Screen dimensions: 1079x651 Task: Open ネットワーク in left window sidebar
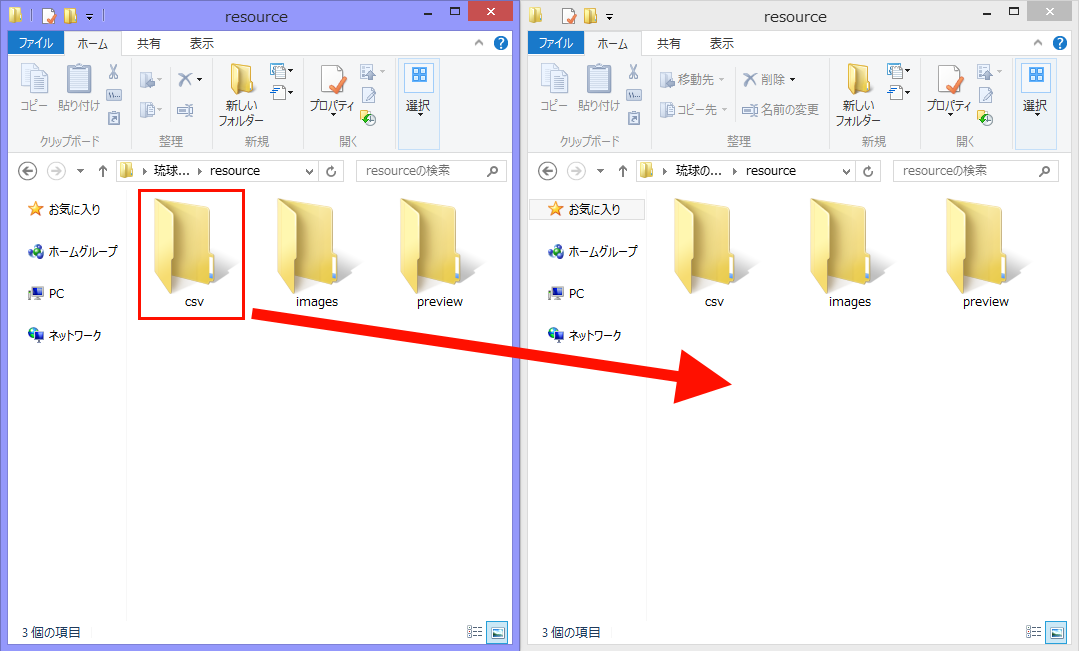coord(65,335)
